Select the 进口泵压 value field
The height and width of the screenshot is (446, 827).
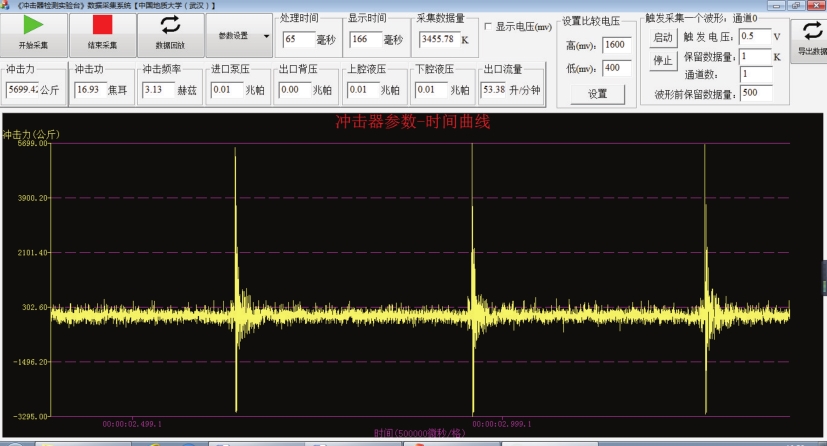226,90
